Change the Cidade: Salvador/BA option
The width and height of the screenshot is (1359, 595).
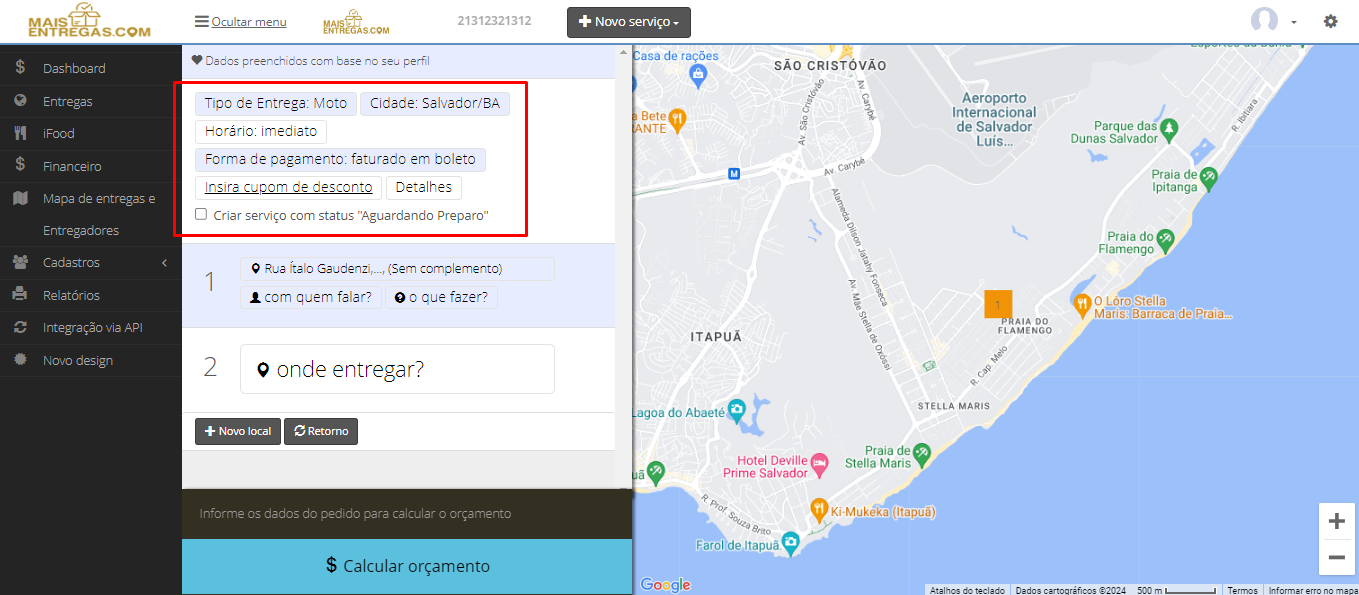click(435, 103)
